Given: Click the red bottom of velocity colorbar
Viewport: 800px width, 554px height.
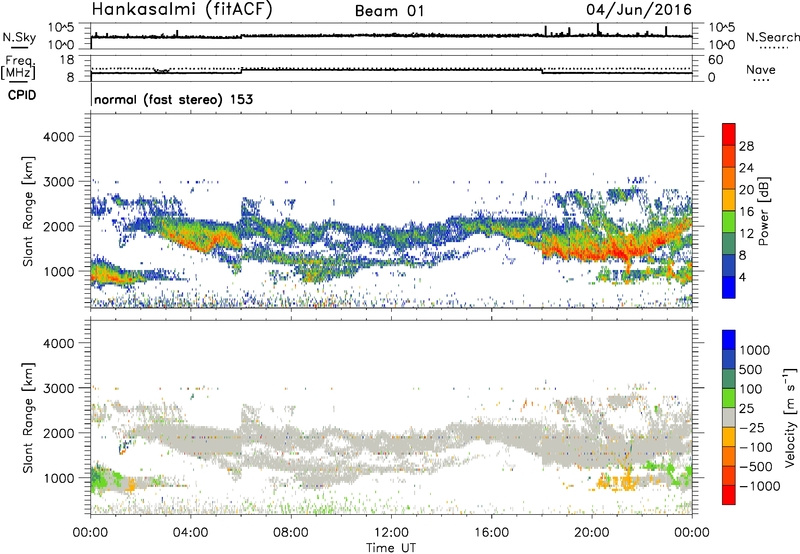Looking at the screenshot, I should point(729,495).
